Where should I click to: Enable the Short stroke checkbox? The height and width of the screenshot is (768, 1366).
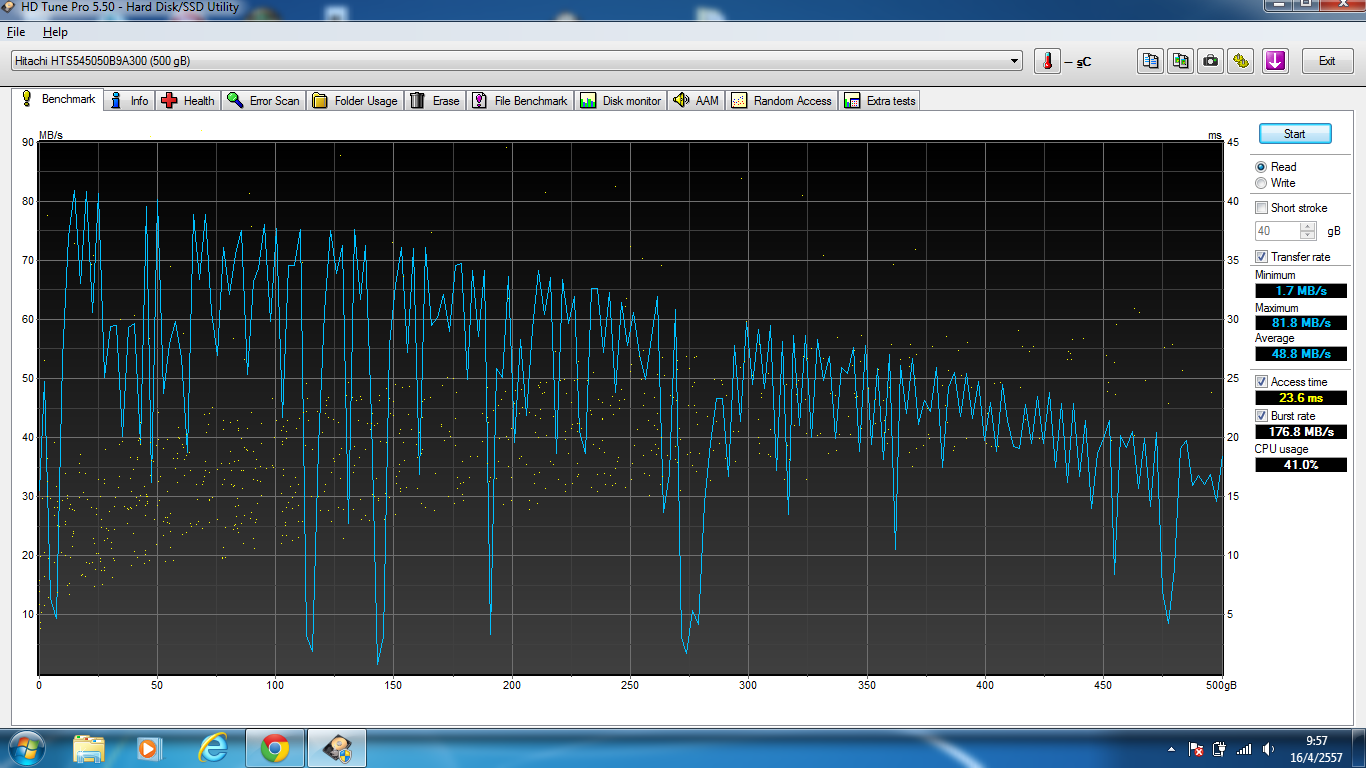(x=1262, y=208)
